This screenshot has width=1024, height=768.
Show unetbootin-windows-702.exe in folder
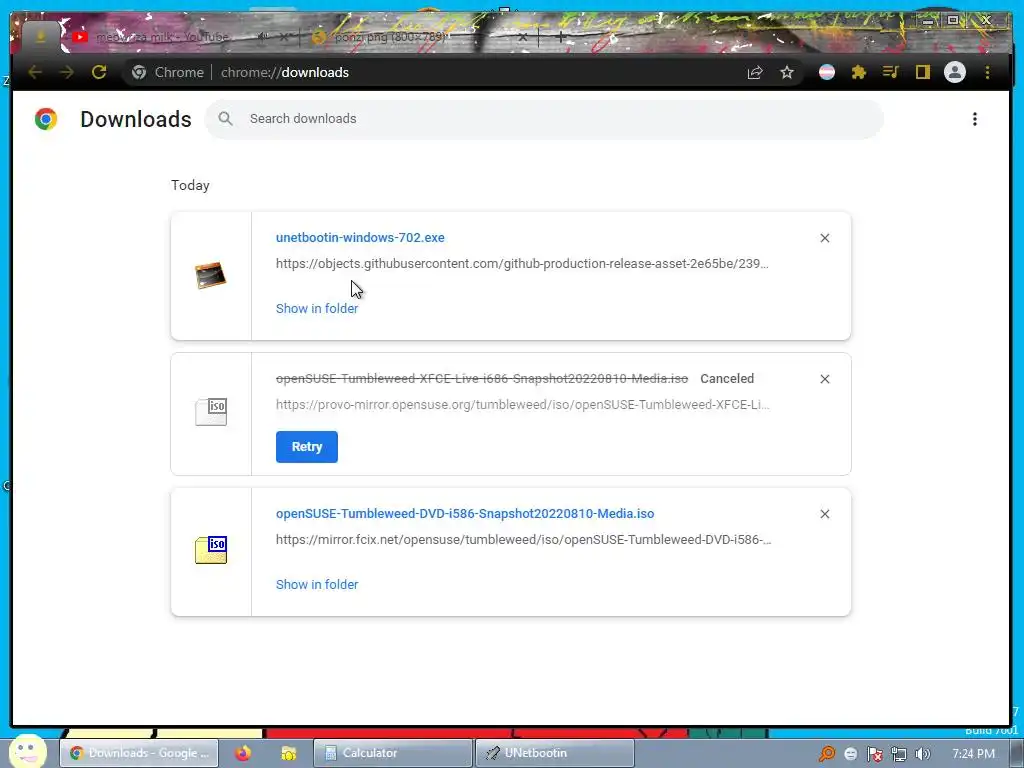tap(317, 308)
